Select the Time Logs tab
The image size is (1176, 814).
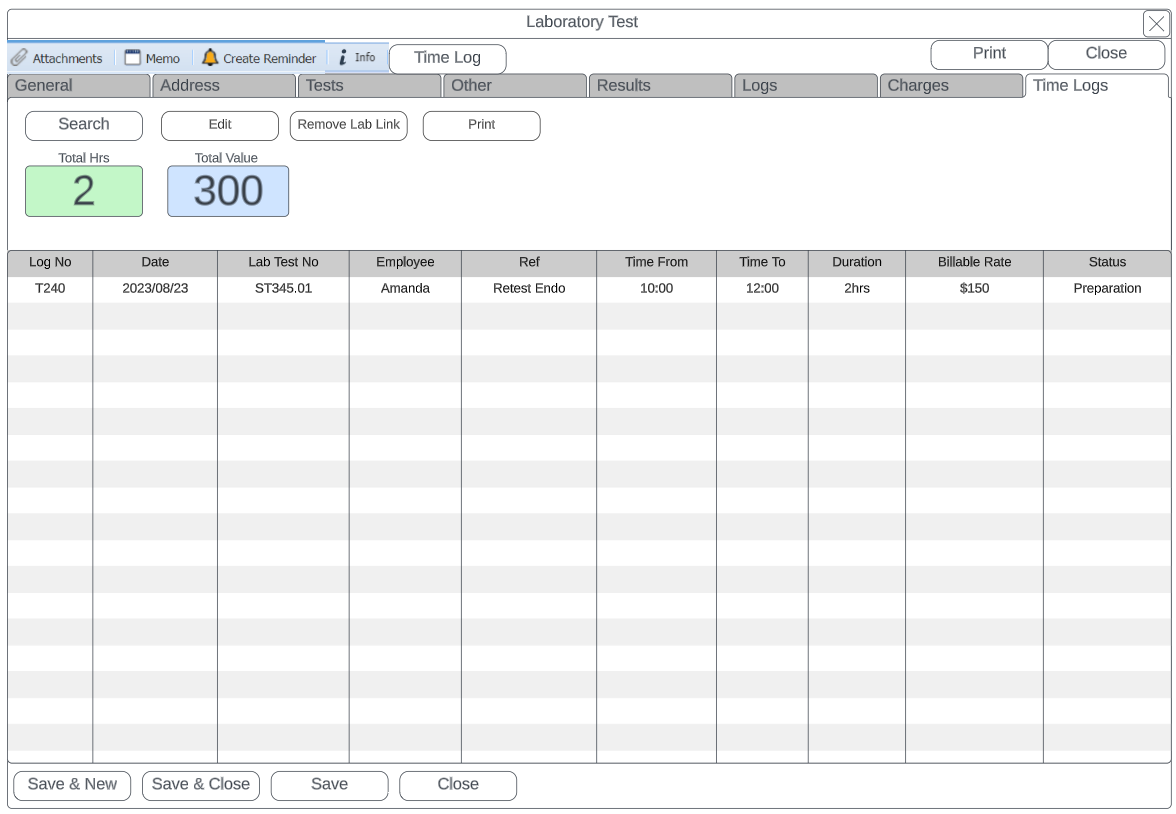1096,86
